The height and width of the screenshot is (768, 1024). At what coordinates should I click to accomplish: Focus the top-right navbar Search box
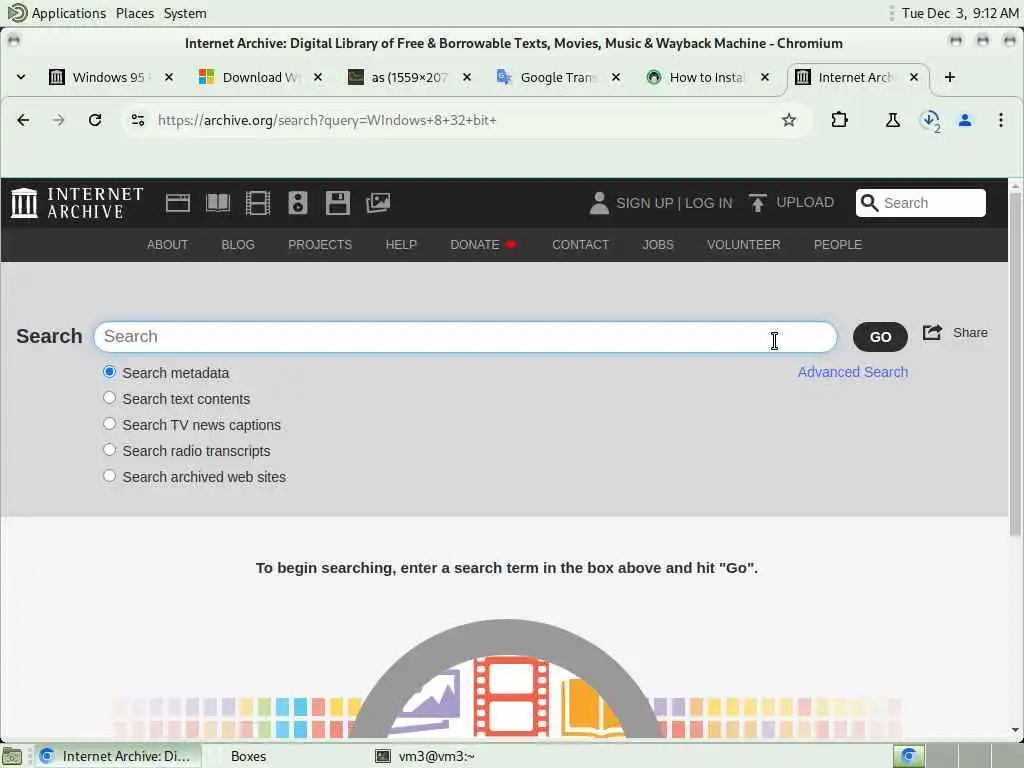pyautogui.click(x=921, y=203)
